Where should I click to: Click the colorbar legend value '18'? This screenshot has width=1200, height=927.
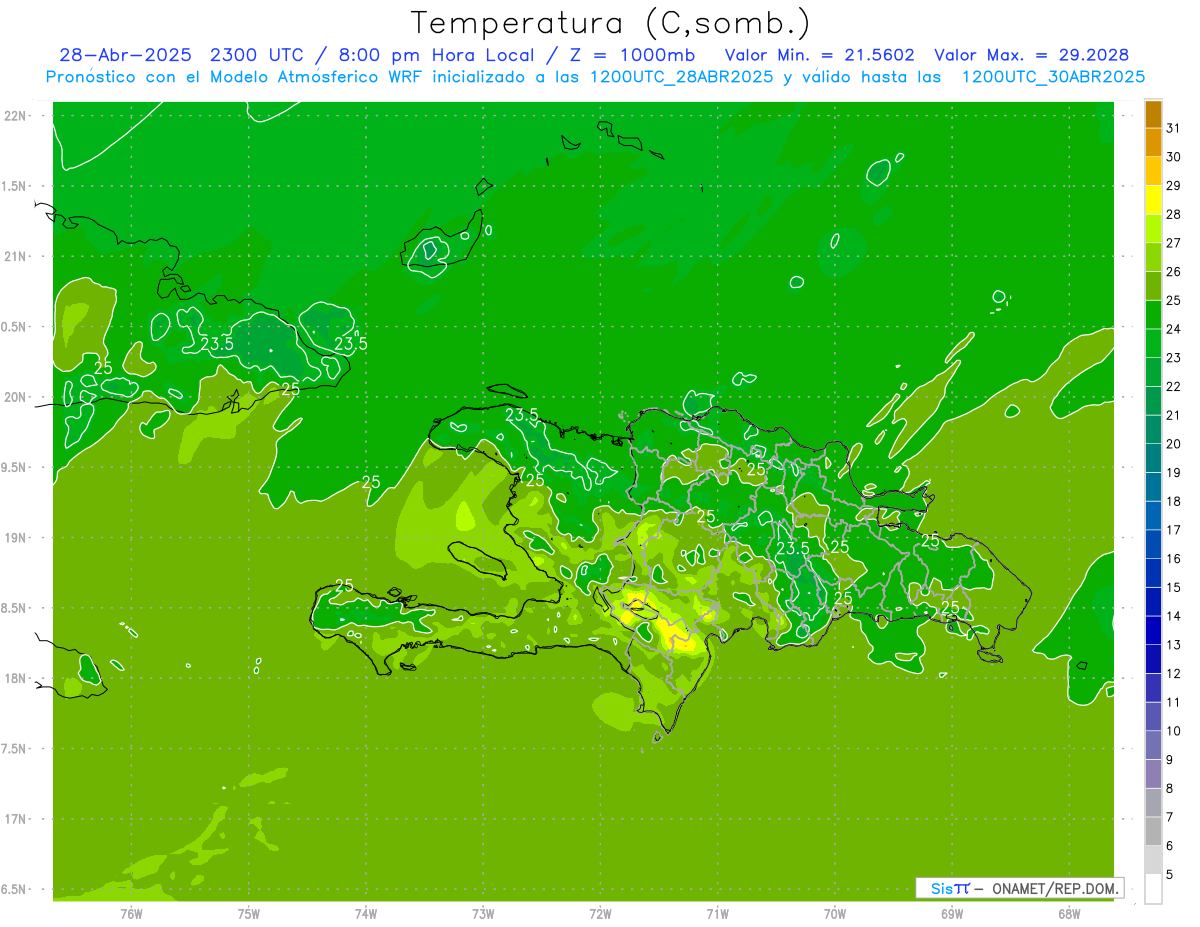1174,501
